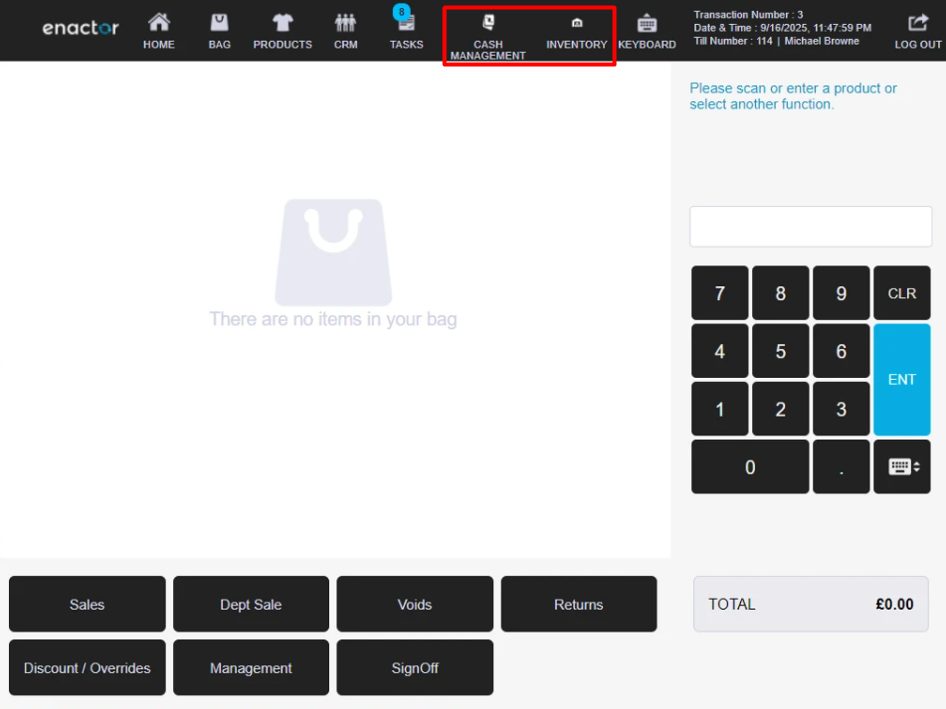Open the Bag view
946x709 pixels.
tap(219, 28)
